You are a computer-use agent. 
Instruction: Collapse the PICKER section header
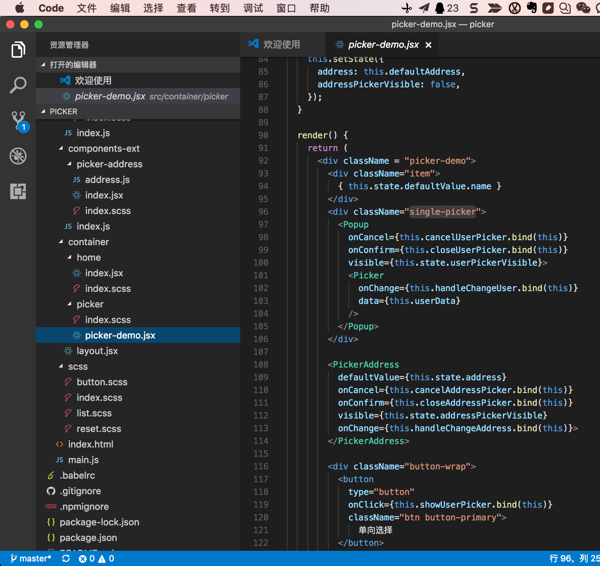pos(63,112)
